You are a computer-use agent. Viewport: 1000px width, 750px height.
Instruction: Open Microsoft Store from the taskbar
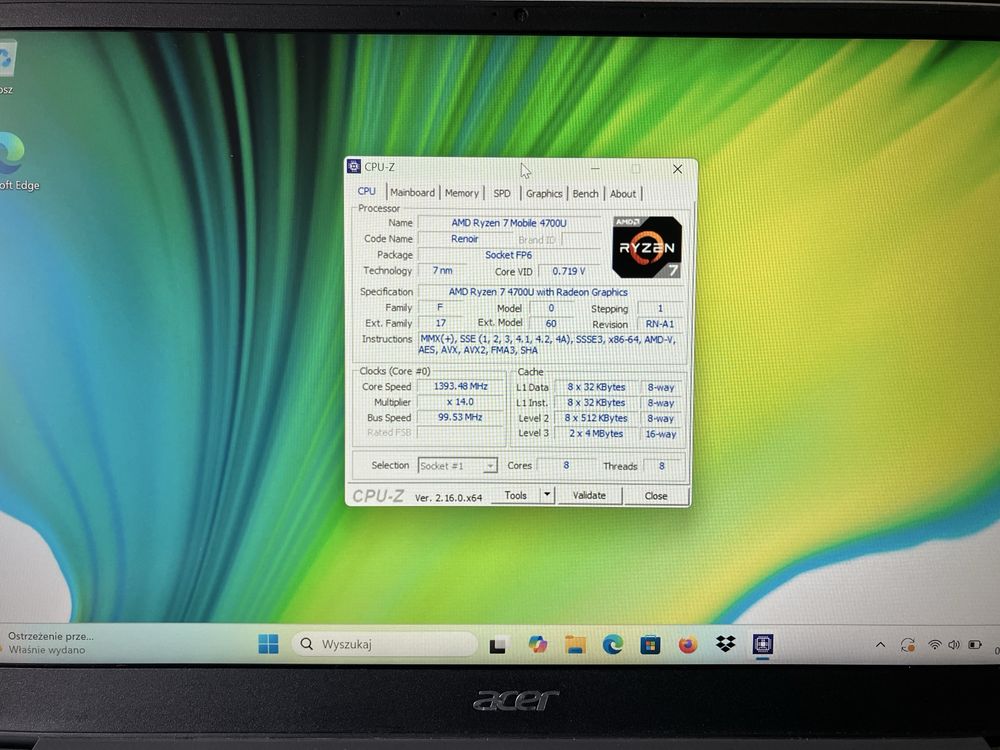(650, 645)
